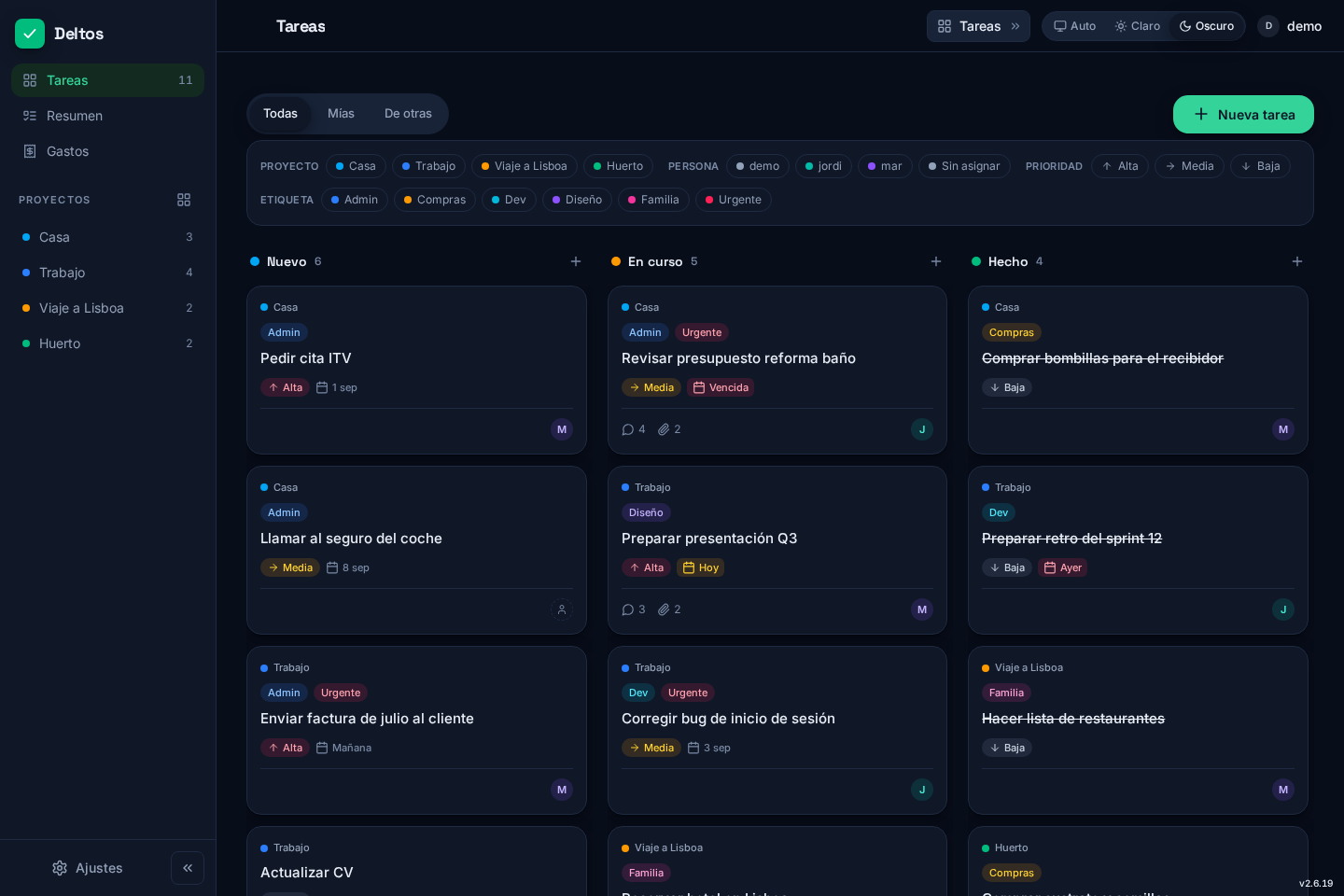Image resolution: width=1344 pixels, height=896 pixels.
Task: Click the M avatar on Pedir cita ITV
Action: (x=562, y=429)
